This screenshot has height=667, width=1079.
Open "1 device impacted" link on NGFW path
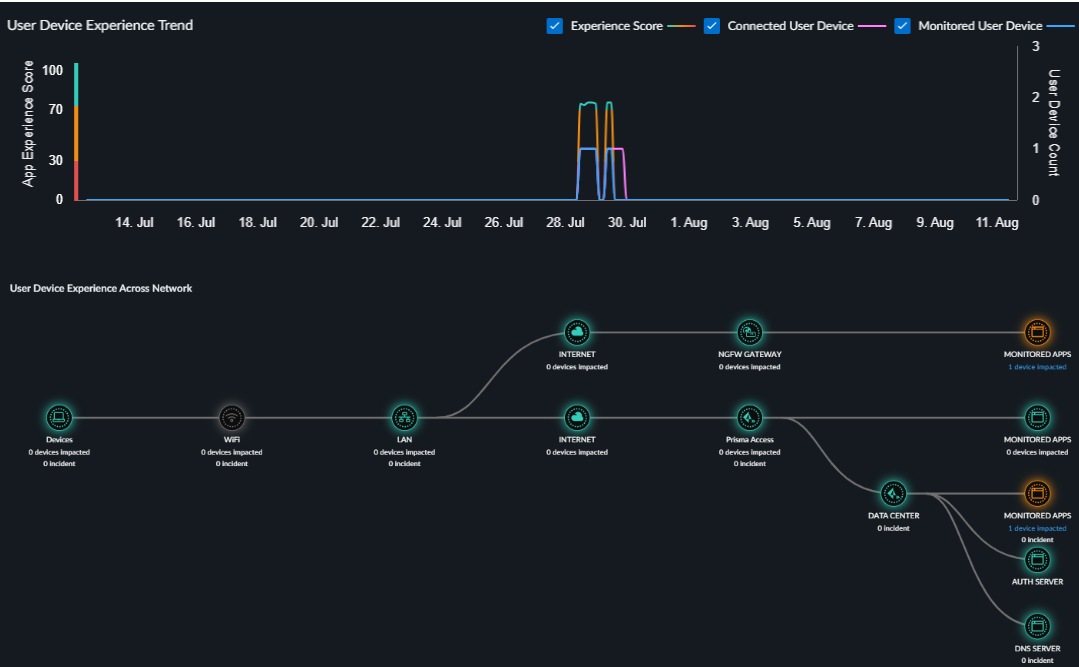1037,367
